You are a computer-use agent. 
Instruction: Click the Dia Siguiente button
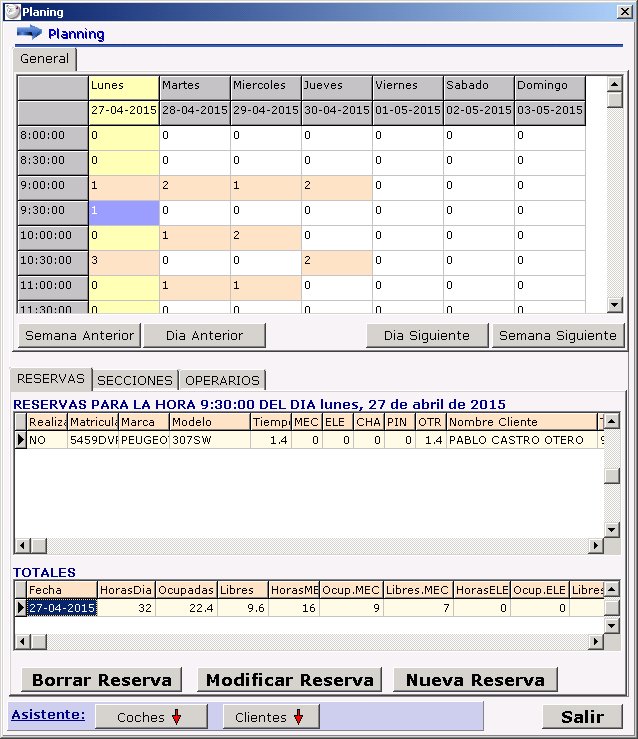pos(427,336)
